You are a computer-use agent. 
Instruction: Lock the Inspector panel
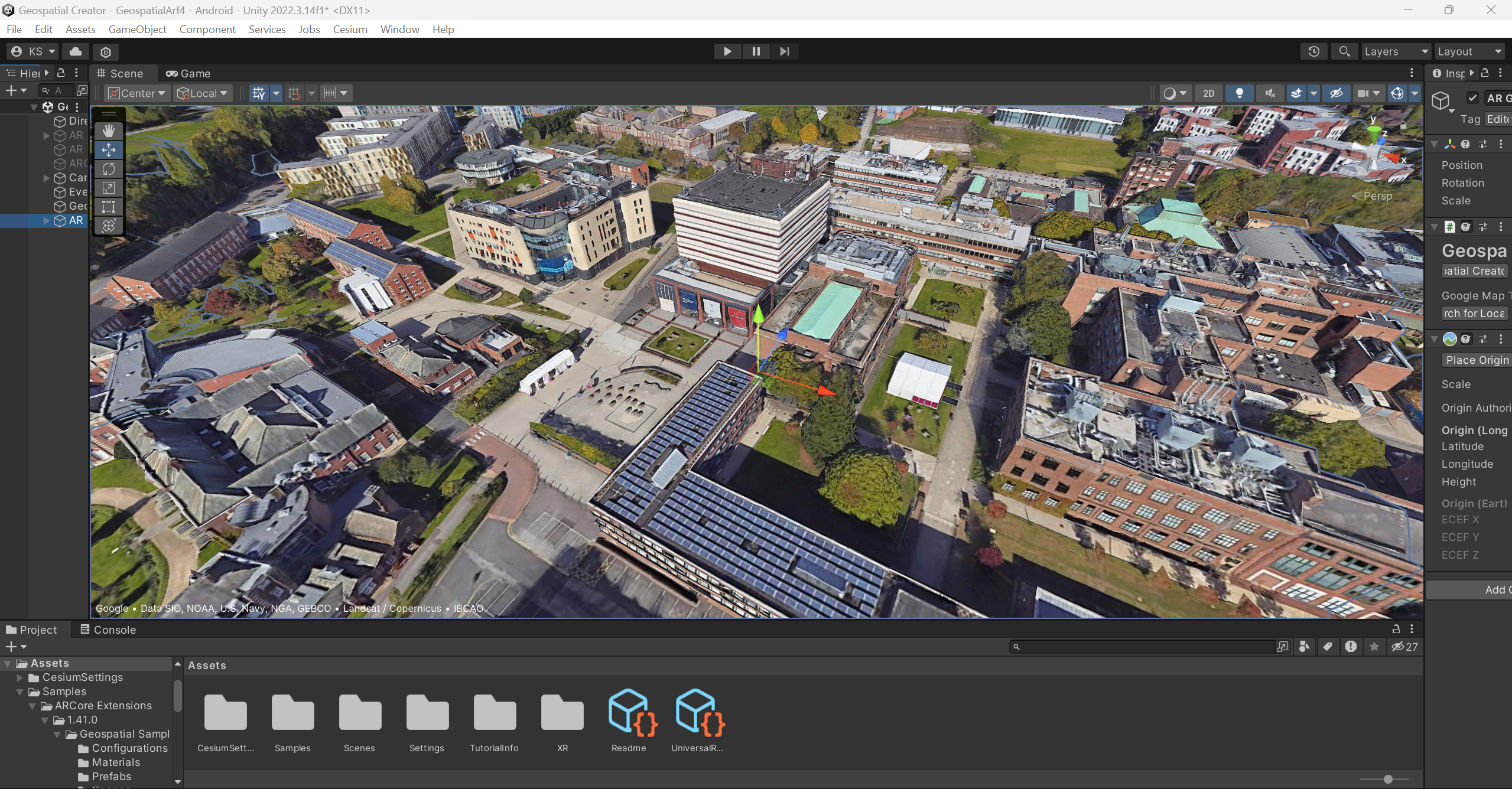click(x=1485, y=73)
